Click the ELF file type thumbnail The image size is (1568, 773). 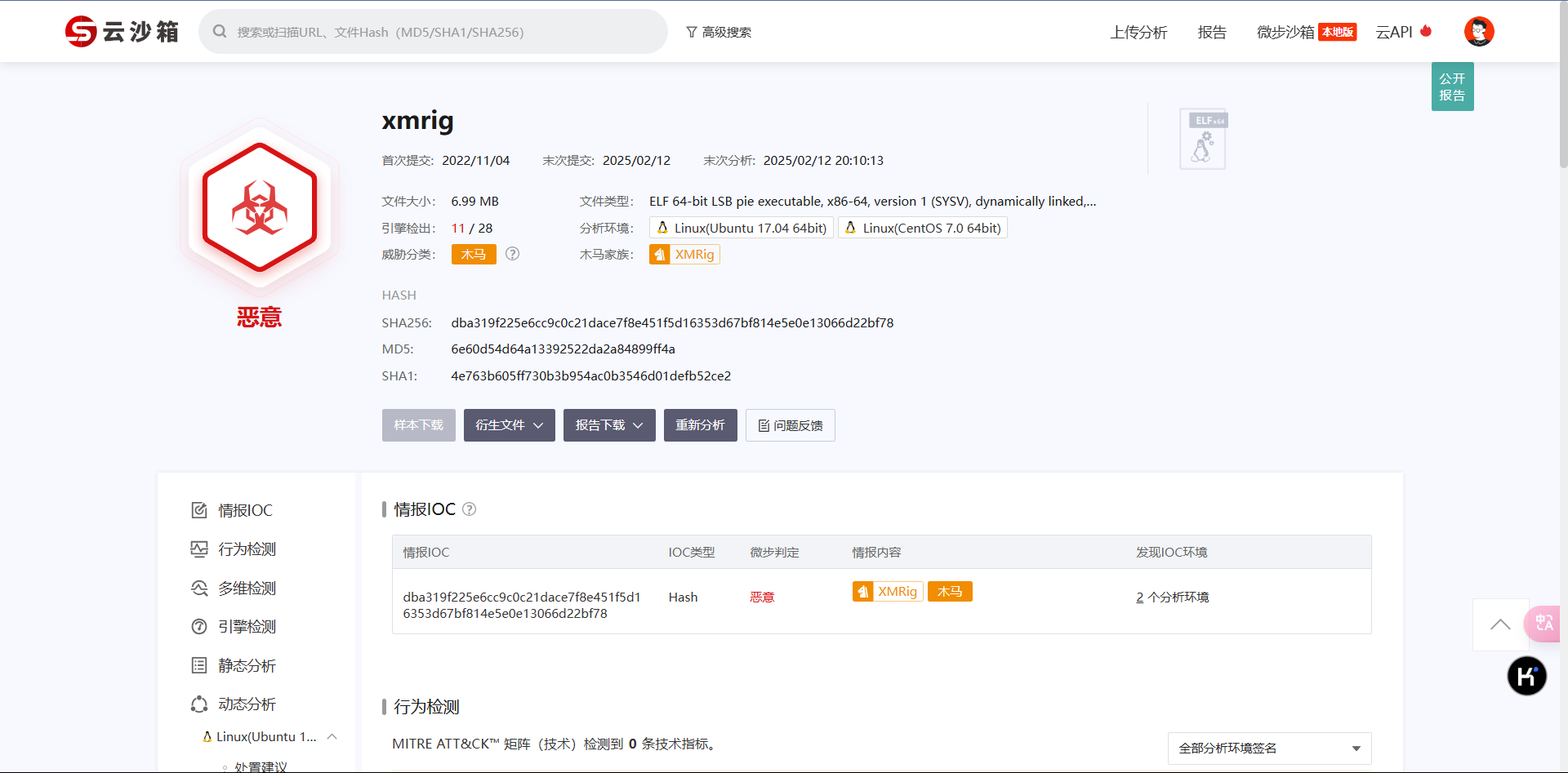click(x=1203, y=139)
